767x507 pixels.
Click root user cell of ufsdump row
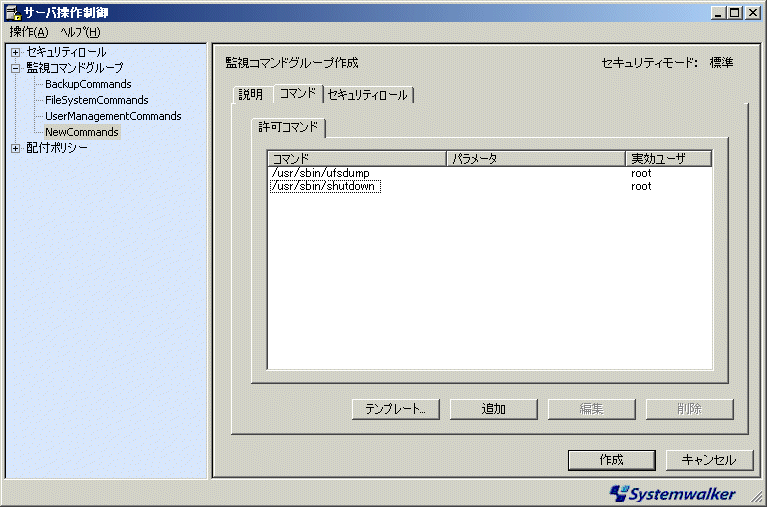pos(641,173)
